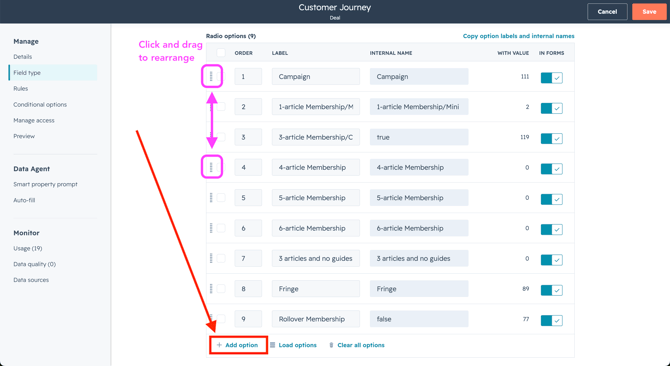Select the checkbox for 6-article Membership row
670x366 pixels.
(221, 228)
